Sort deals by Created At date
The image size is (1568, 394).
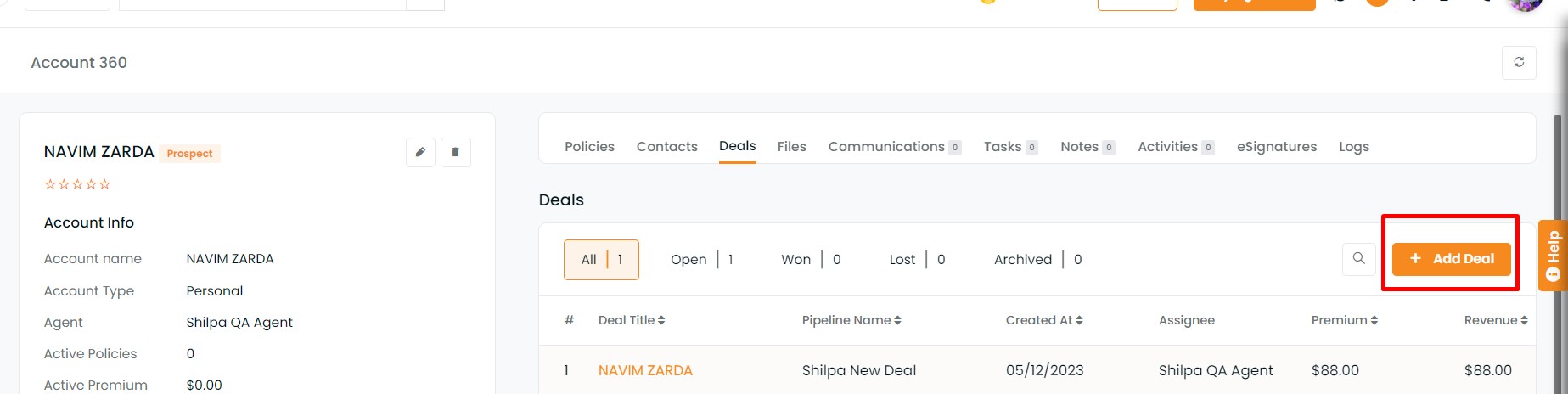tap(1044, 320)
